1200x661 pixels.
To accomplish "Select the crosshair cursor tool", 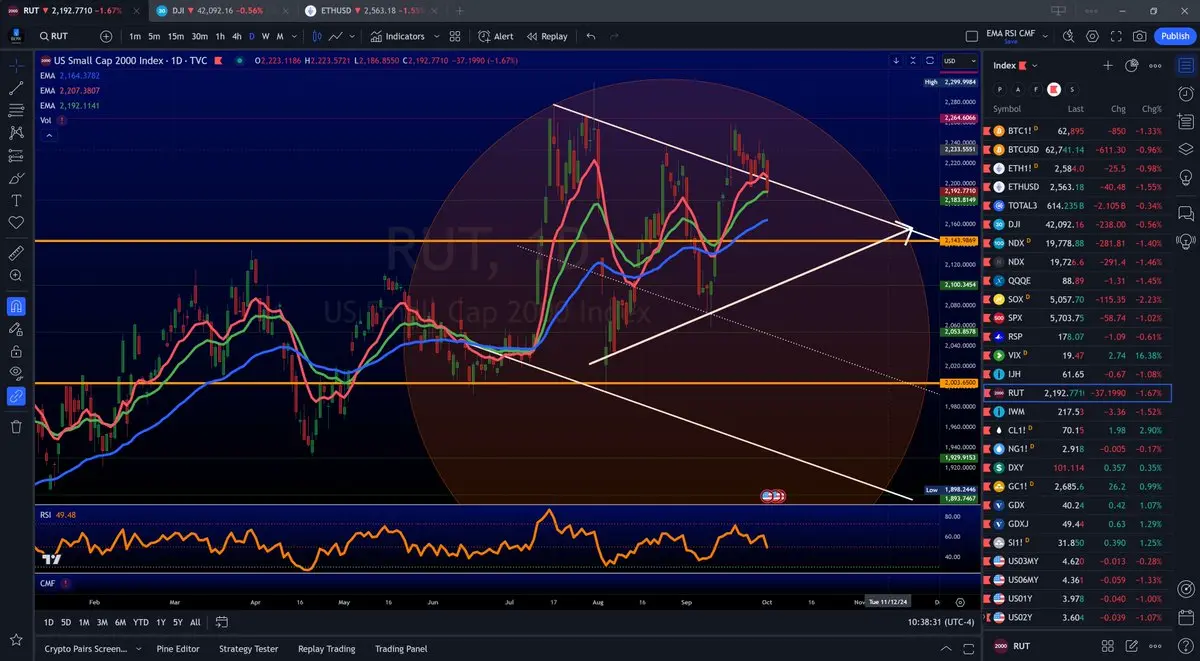I will pyautogui.click(x=16, y=66).
